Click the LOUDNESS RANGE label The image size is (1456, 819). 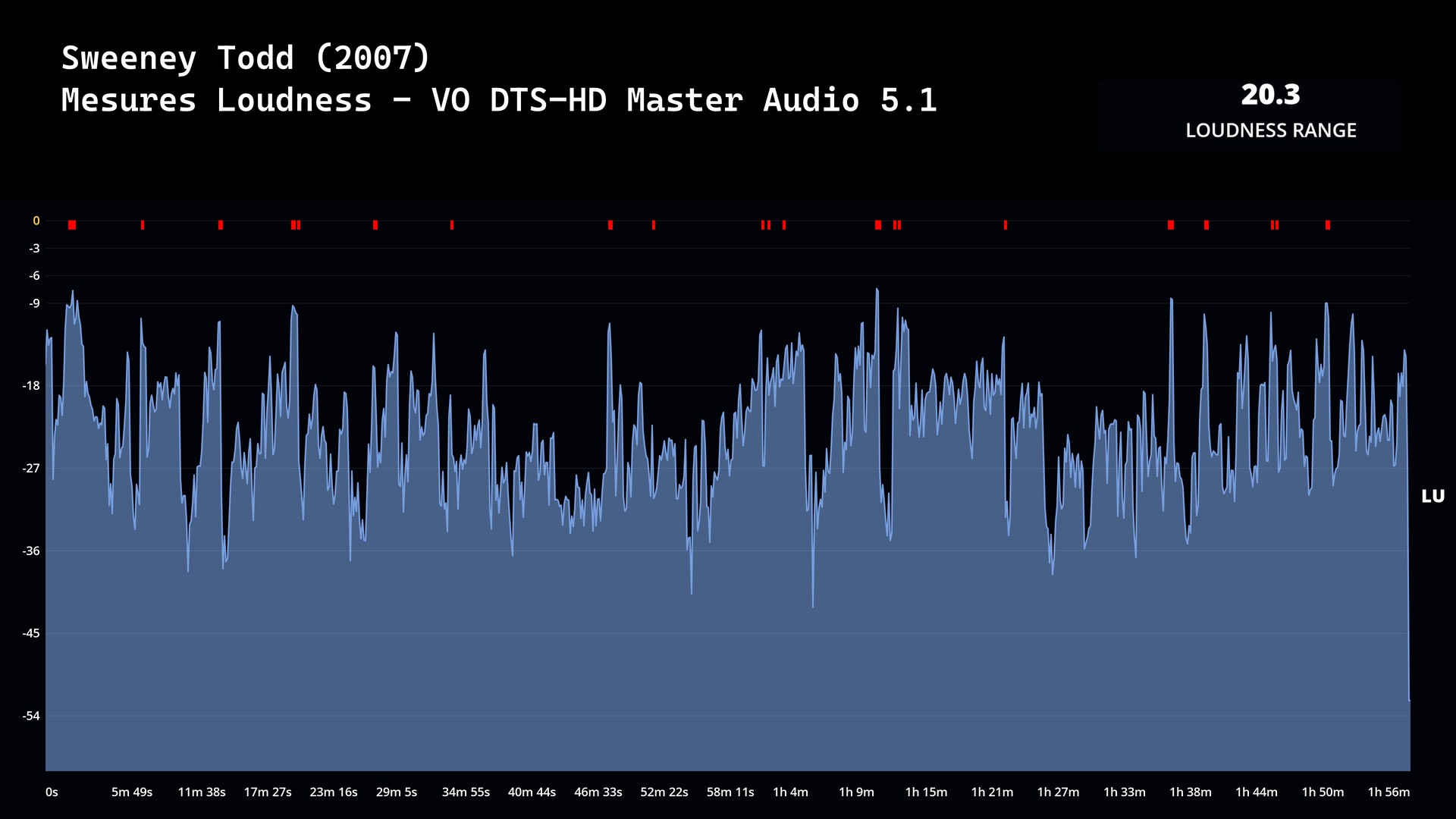(1271, 130)
